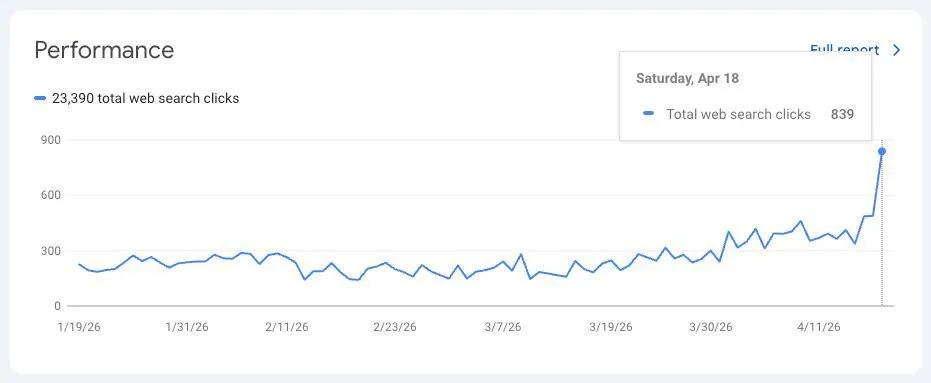This screenshot has width=931, height=383.
Task: Click the 23,390 total web search clicks legend
Action: point(145,99)
